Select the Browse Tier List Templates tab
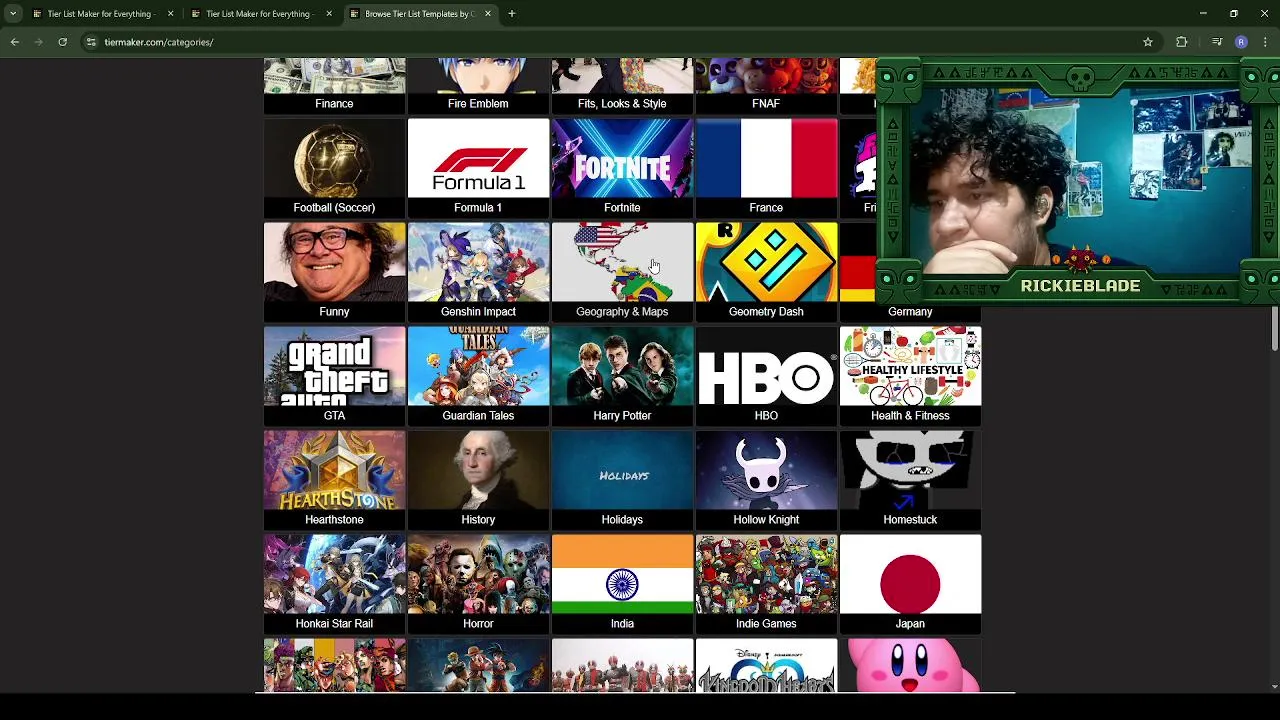This screenshot has width=1280, height=720. [418, 14]
